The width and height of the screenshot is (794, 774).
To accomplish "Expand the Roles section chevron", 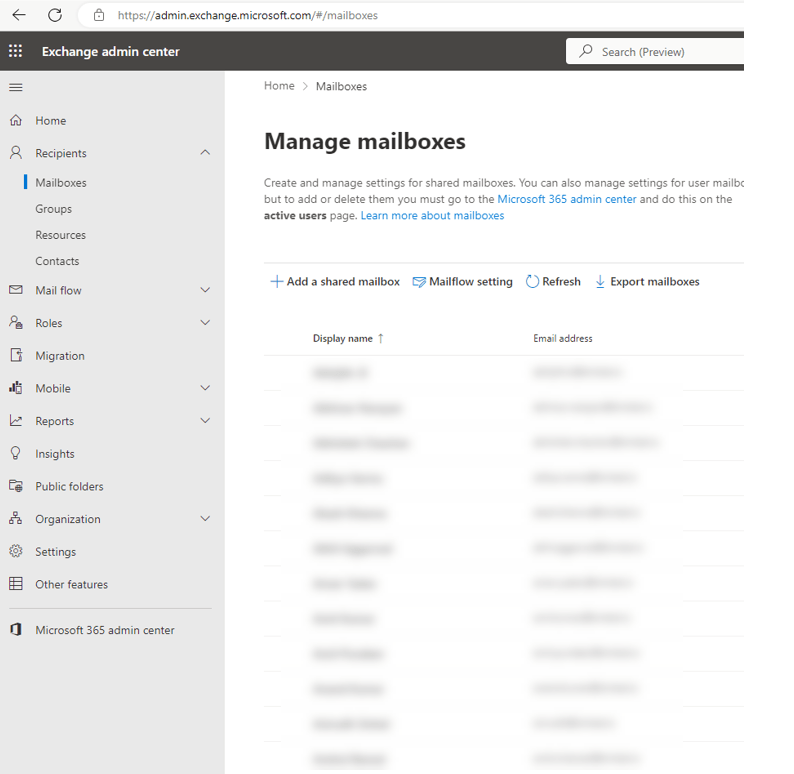I will click(205, 323).
